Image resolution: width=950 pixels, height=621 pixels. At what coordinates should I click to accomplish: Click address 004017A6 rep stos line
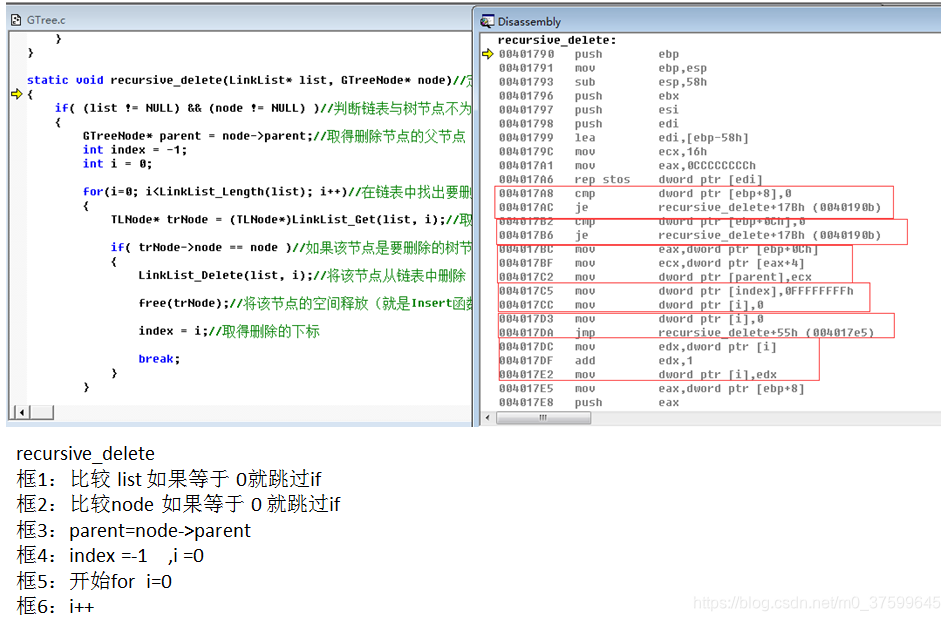[631, 179]
